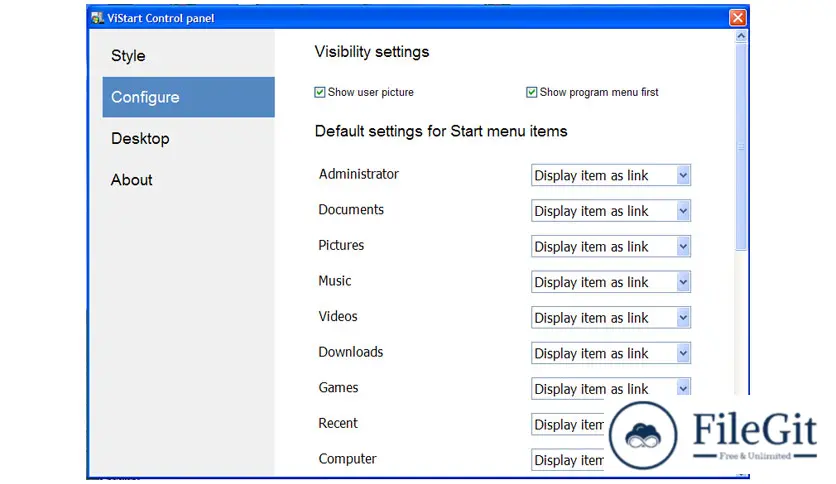The width and height of the screenshot is (836, 484).
Task: Open the Administrator display dropdown
Action: coord(610,175)
